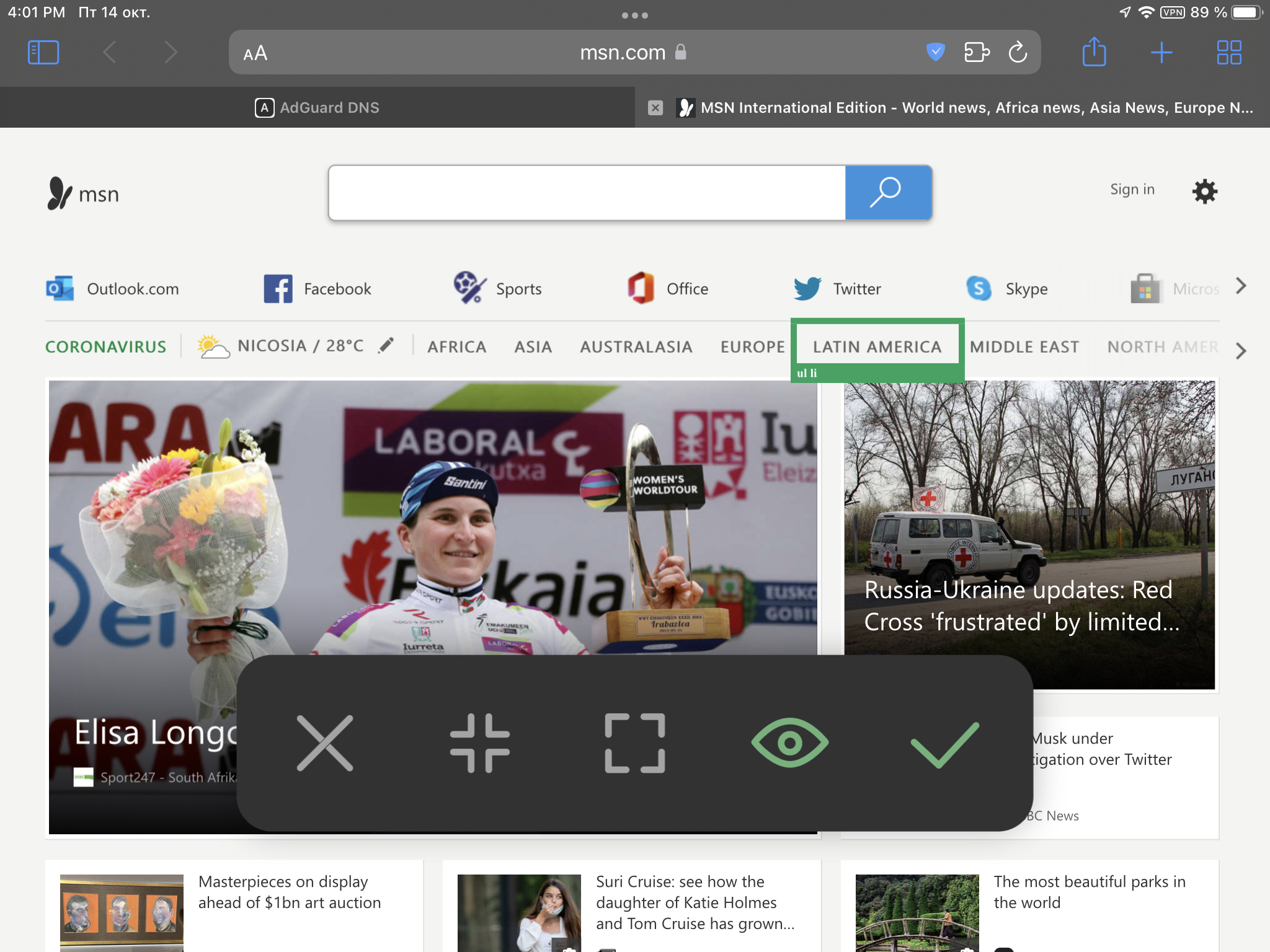Select the LATIN AMERICA category
The image size is (1270, 952).
click(x=877, y=347)
